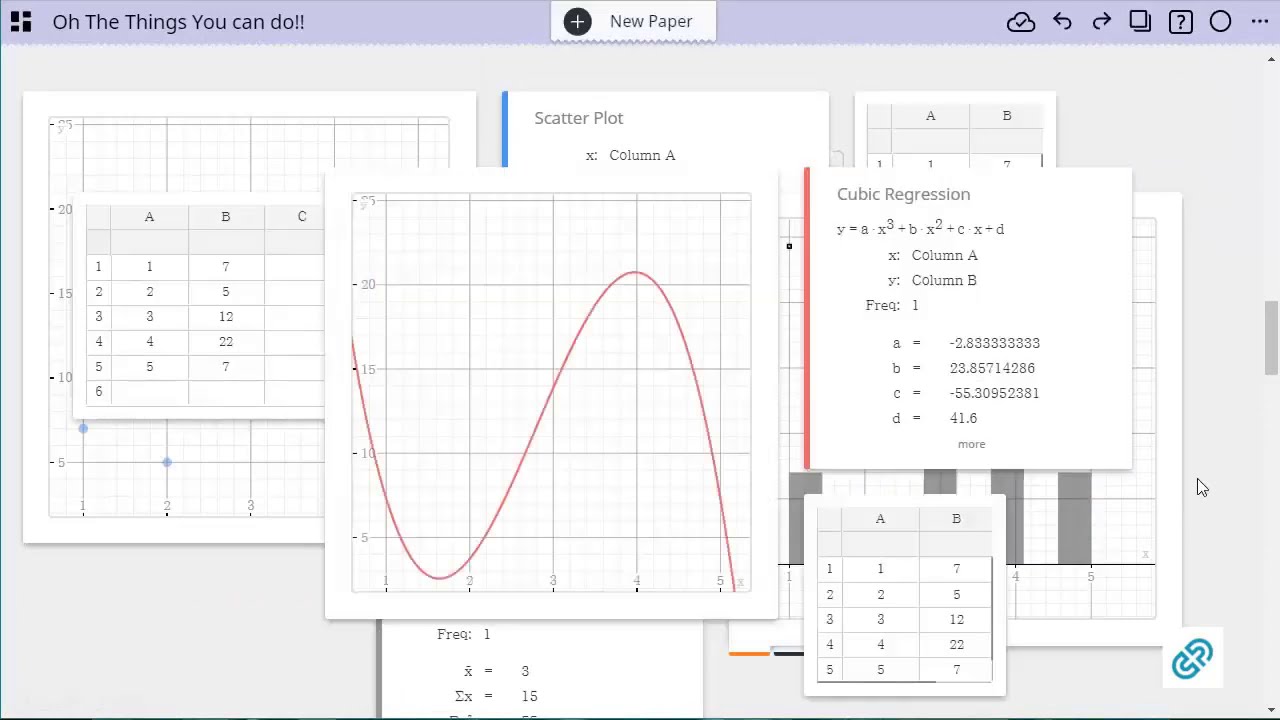Click the cloud saved status icon

(x=1021, y=22)
